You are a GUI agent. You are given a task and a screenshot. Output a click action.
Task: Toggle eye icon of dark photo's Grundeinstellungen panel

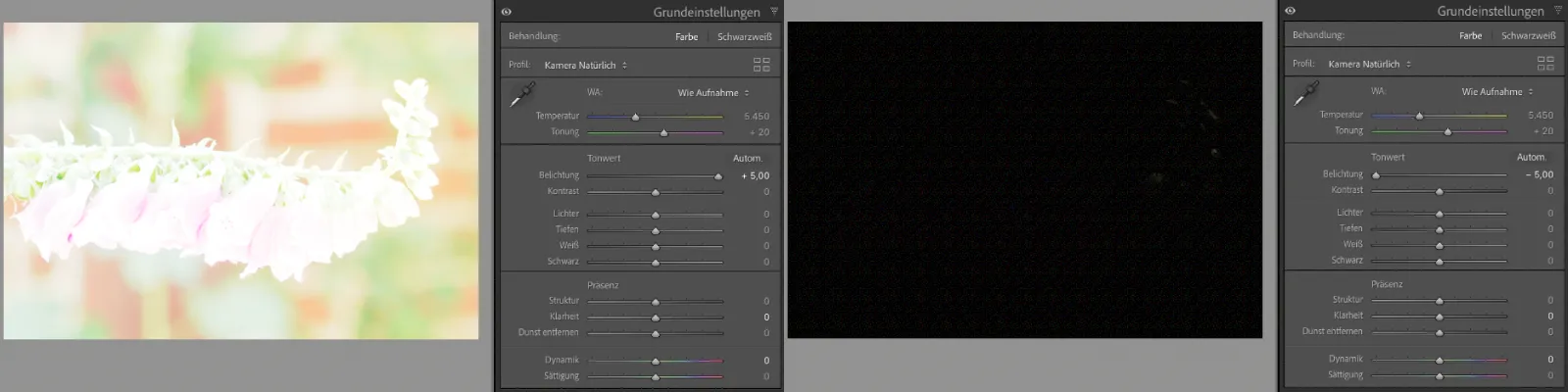1291,11
